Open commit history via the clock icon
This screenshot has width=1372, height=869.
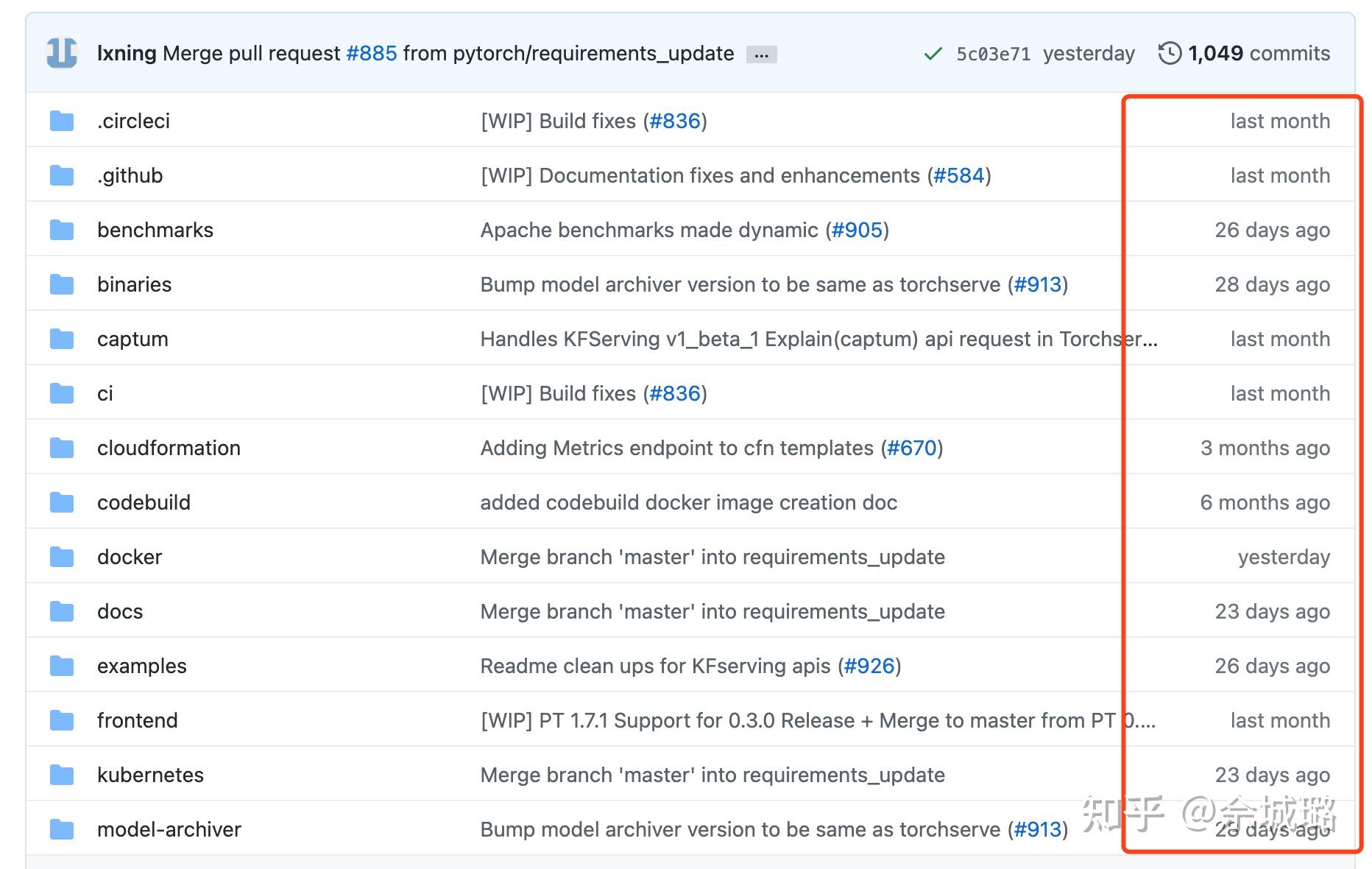click(x=1170, y=52)
